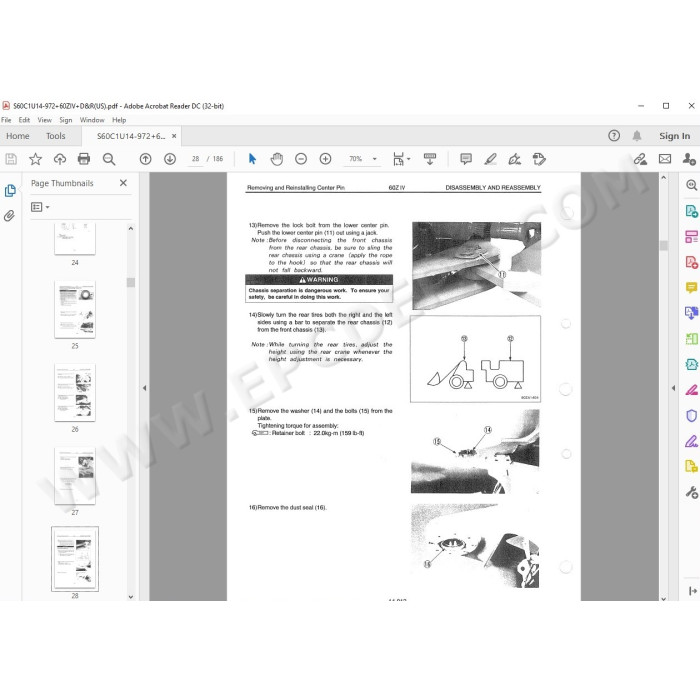Click the page number 28 field

[x=195, y=159]
